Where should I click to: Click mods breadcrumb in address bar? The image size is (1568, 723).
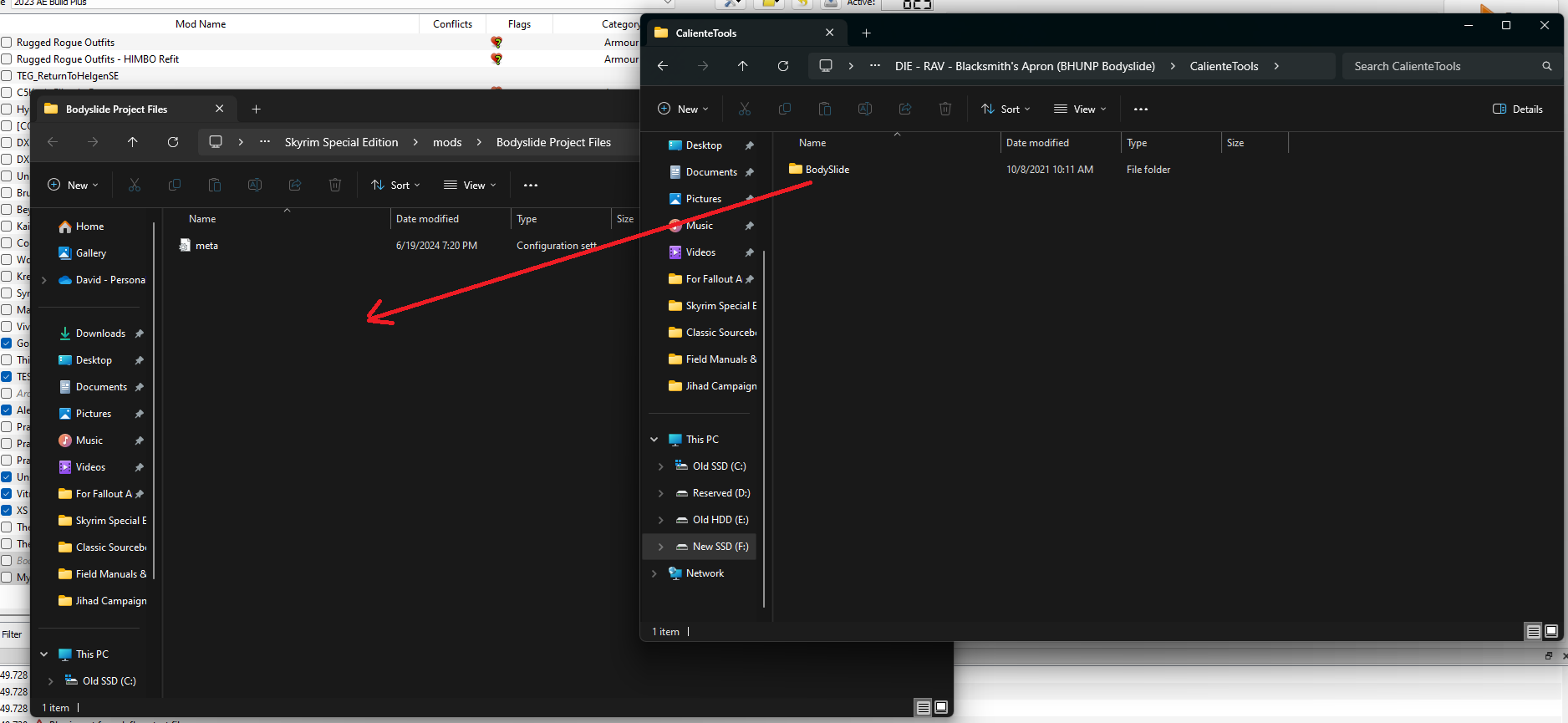[447, 142]
